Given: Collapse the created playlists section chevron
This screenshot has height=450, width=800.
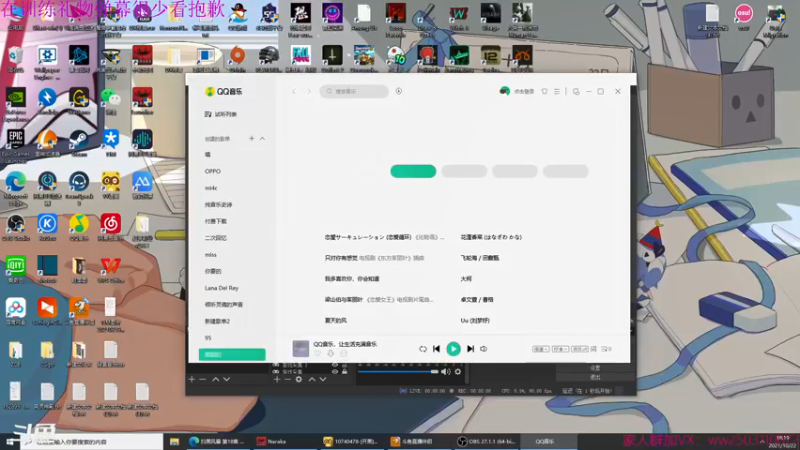Looking at the screenshot, I should click(x=262, y=138).
